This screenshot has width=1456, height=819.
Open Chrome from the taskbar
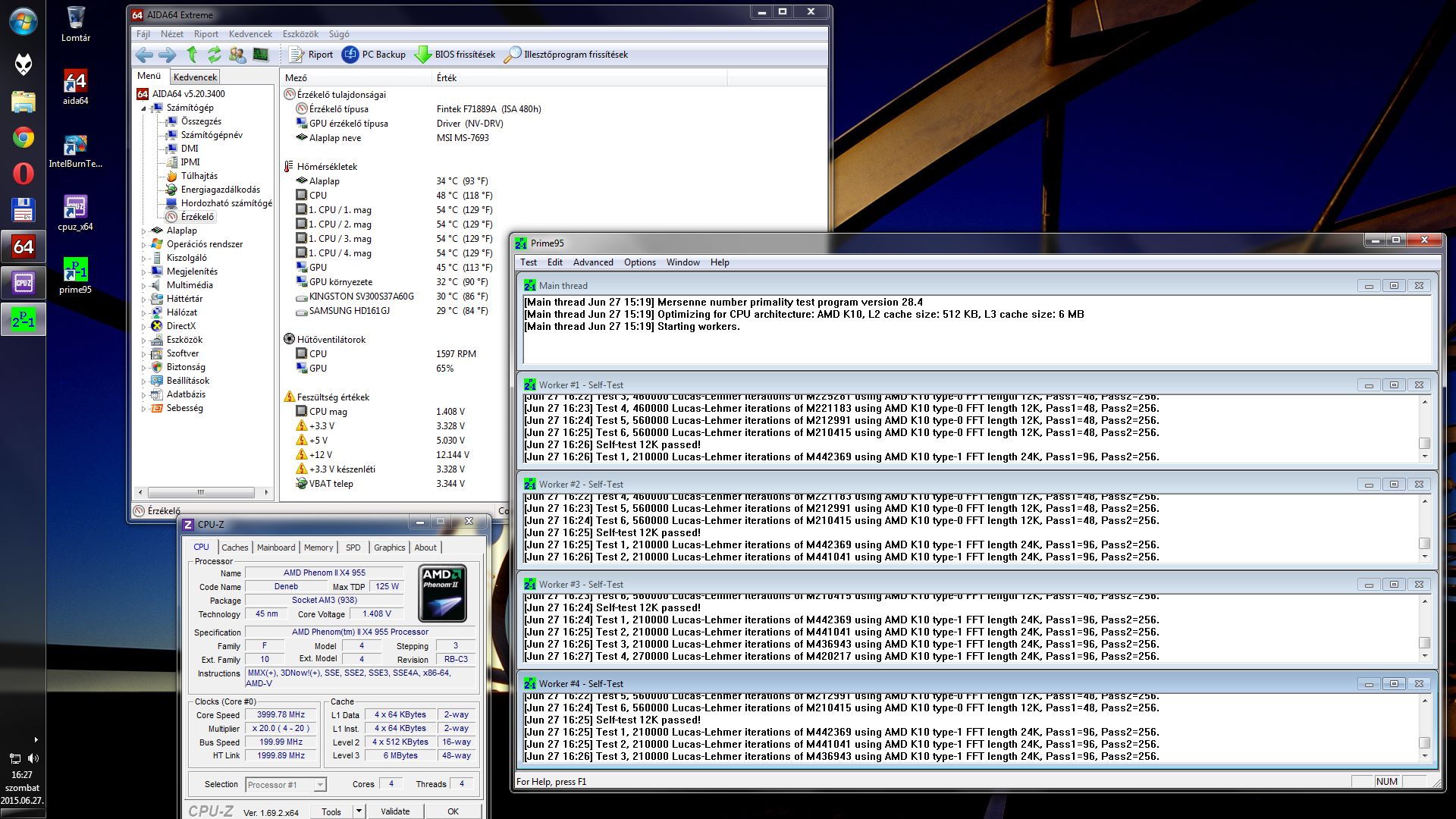(24, 137)
